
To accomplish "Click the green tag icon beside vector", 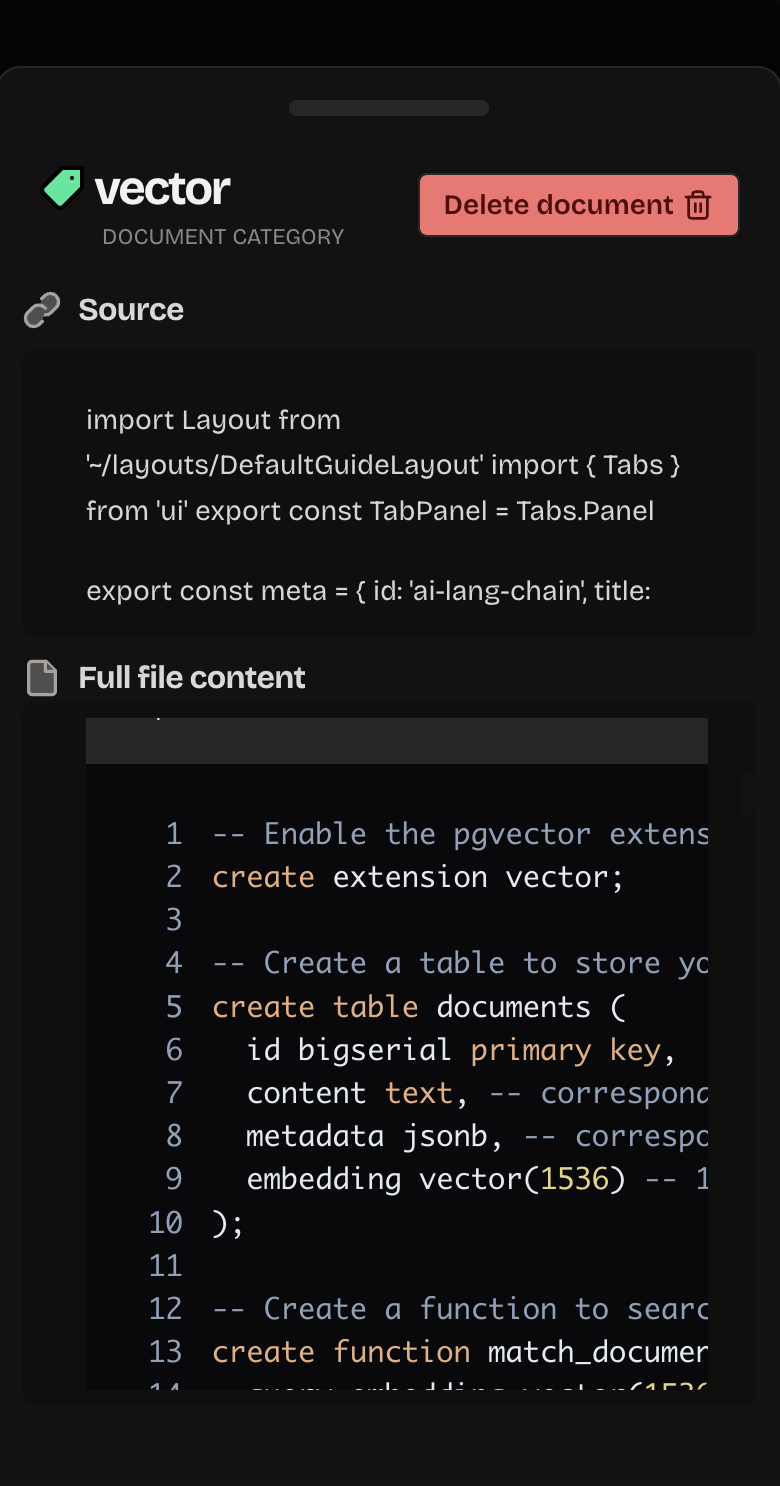I will [x=62, y=188].
